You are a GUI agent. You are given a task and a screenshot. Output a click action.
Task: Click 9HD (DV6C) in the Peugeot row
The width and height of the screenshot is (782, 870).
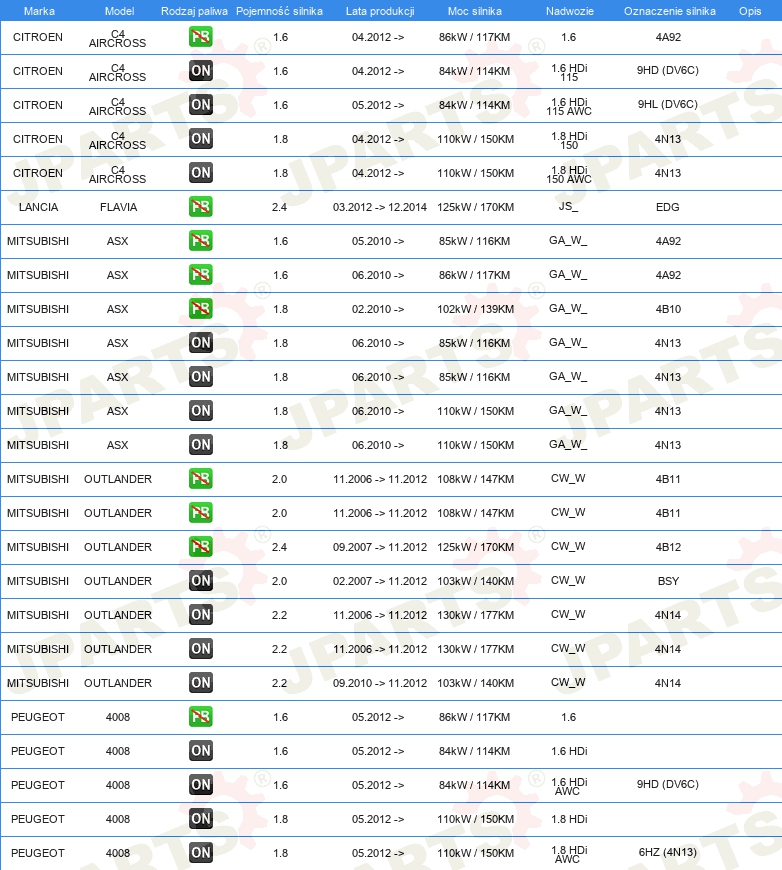click(x=668, y=784)
